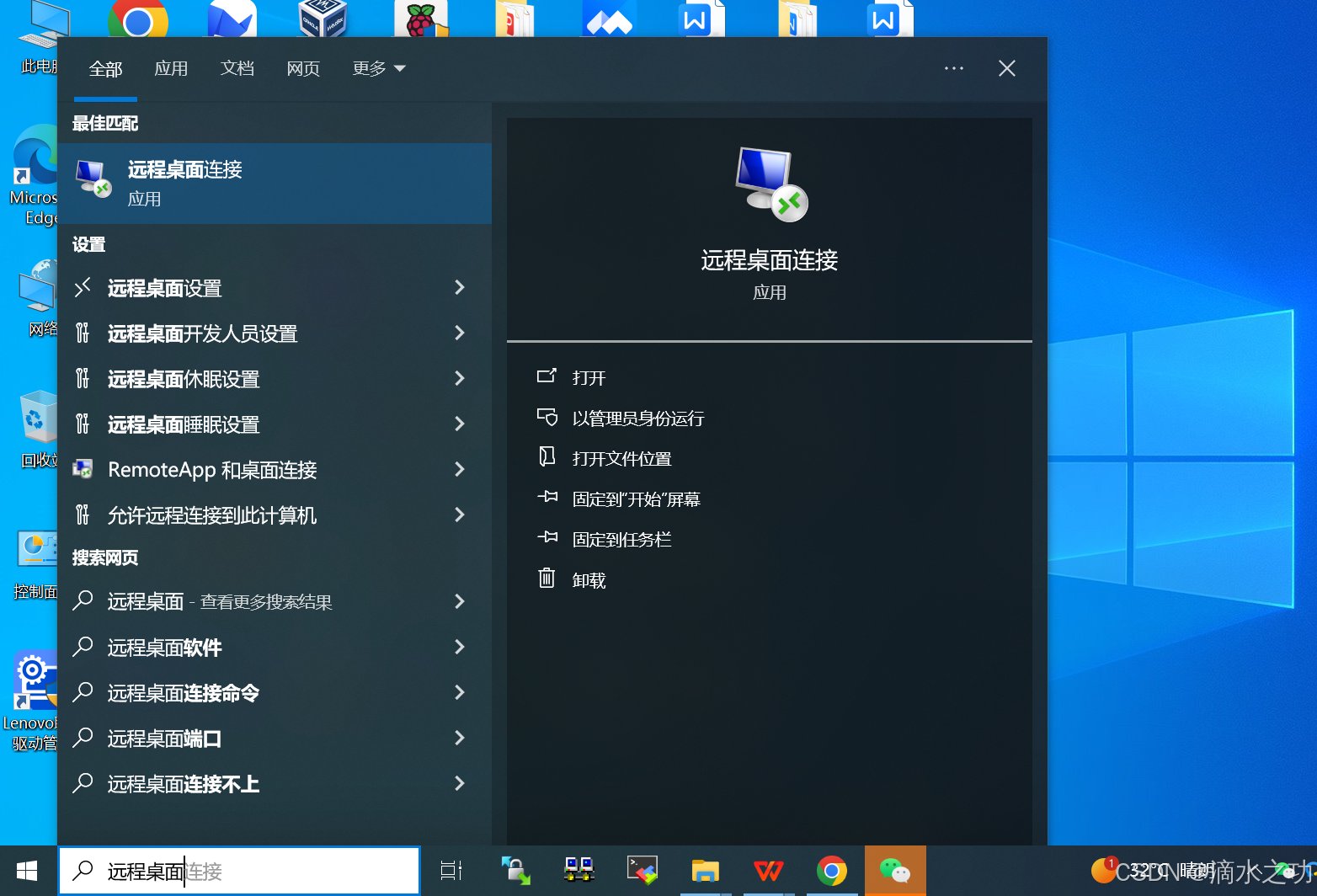Expand the 更多 filter dropdown

click(x=378, y=68)
